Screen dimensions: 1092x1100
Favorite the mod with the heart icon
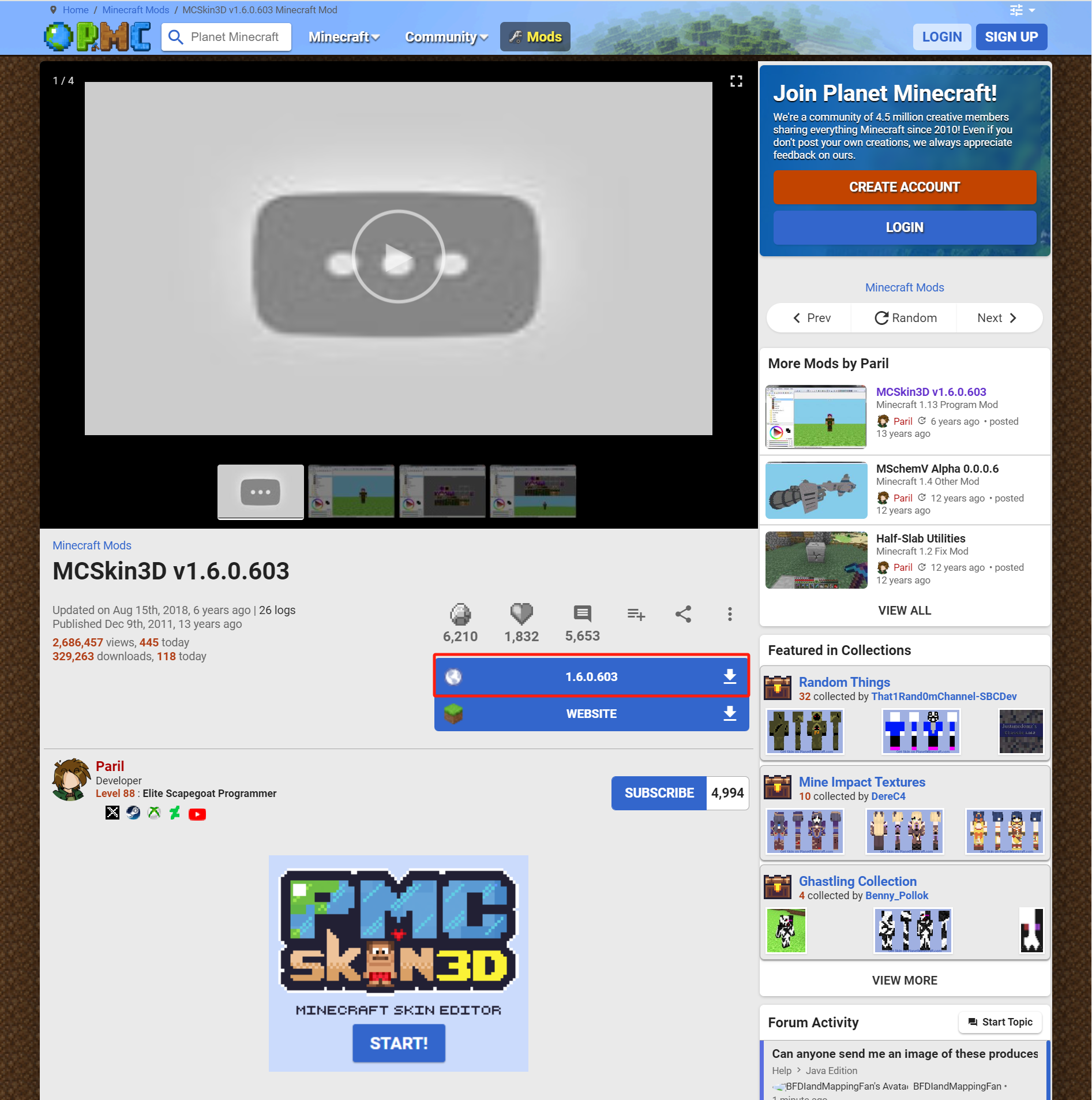pyautogui.click(x=521, y=614)
